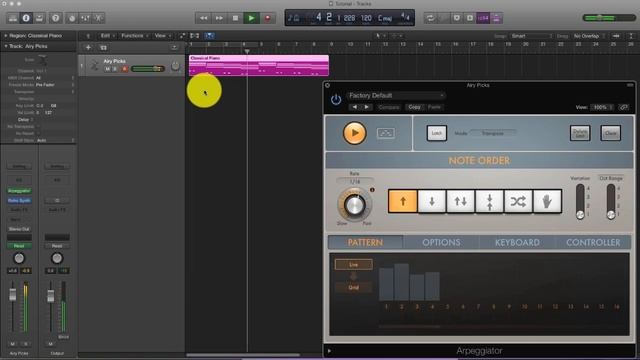The height and width of the screenshot is (360, 640).
Task: Open the Editors scissors button
Action: 99,18
